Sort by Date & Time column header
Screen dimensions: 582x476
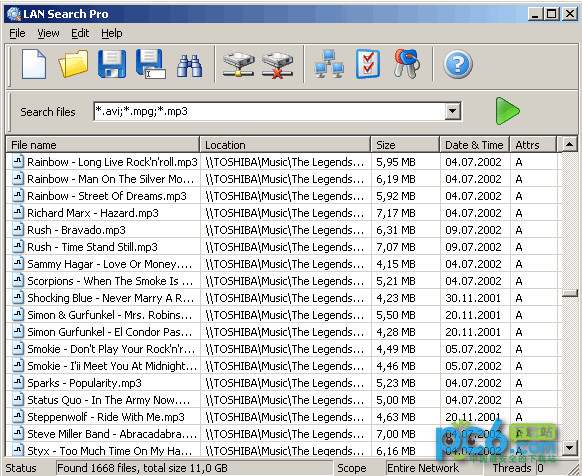point(474,145)
